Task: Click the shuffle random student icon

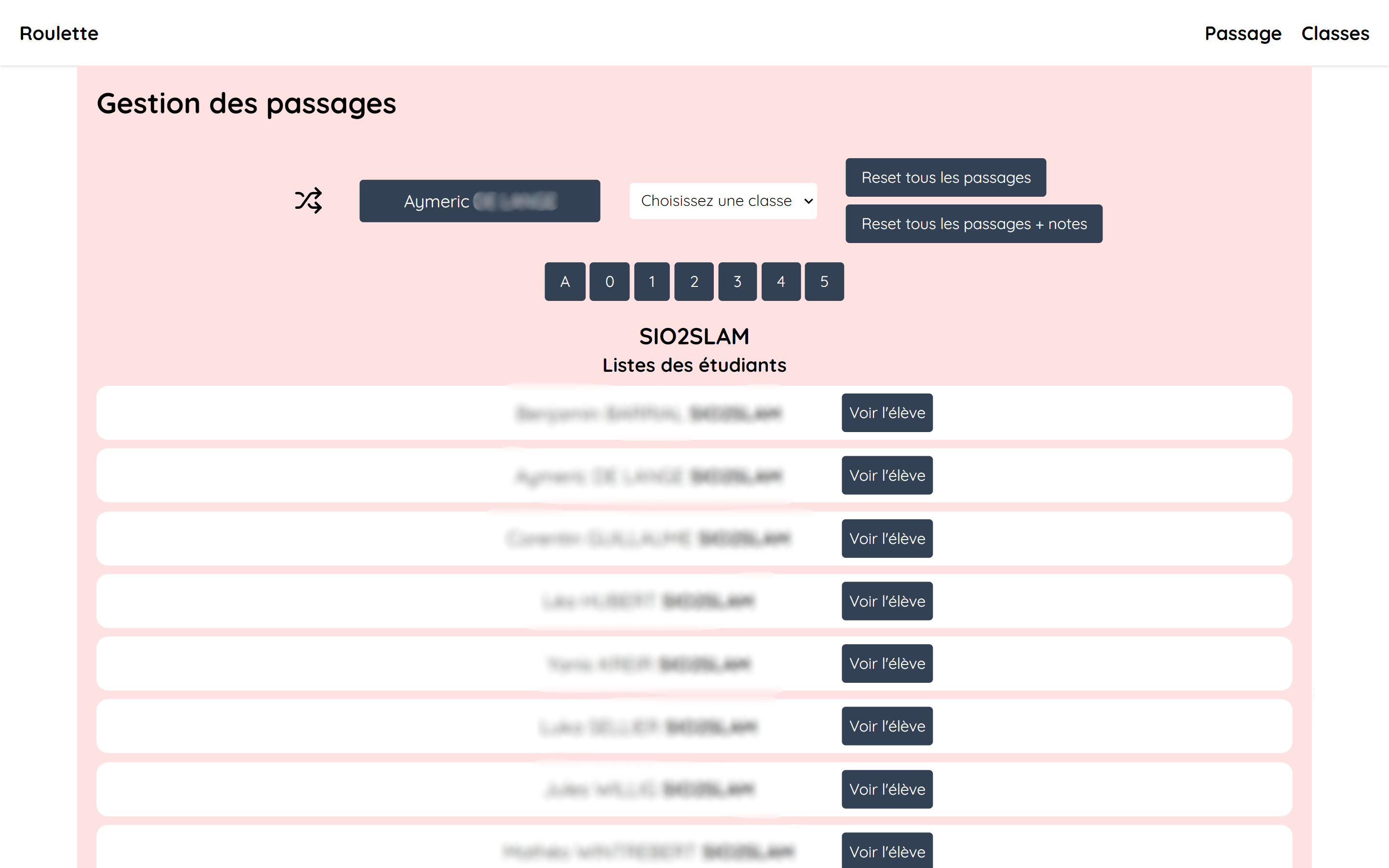Action: [x=308, y=200]
